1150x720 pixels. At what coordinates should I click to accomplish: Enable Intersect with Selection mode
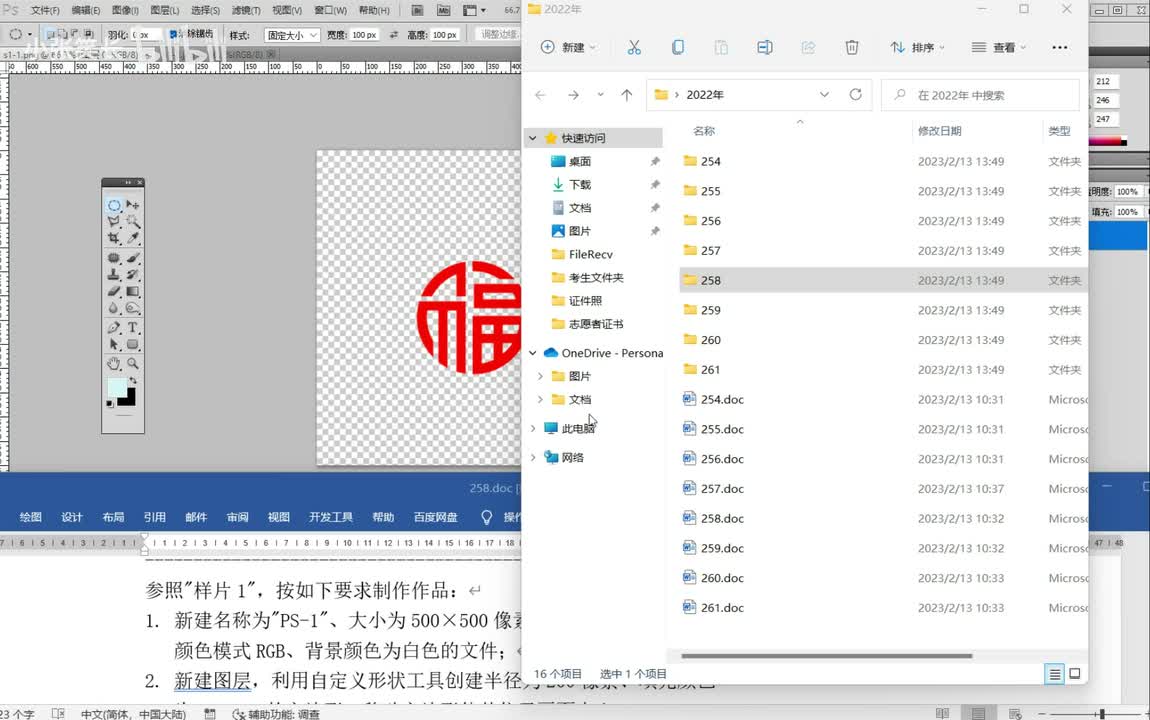[88, 34]
